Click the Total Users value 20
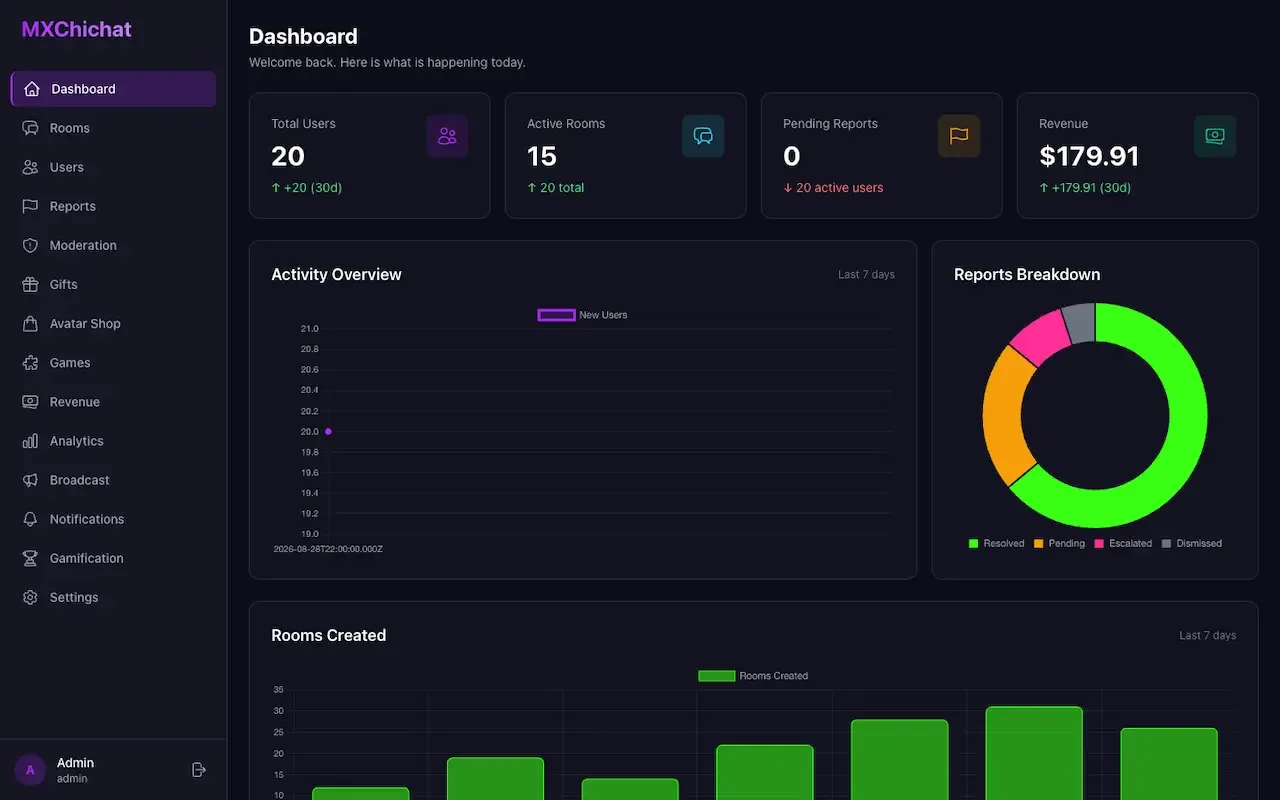This screenshot has height=800, width=1280. pyautogui.click(x=288, y=156)
